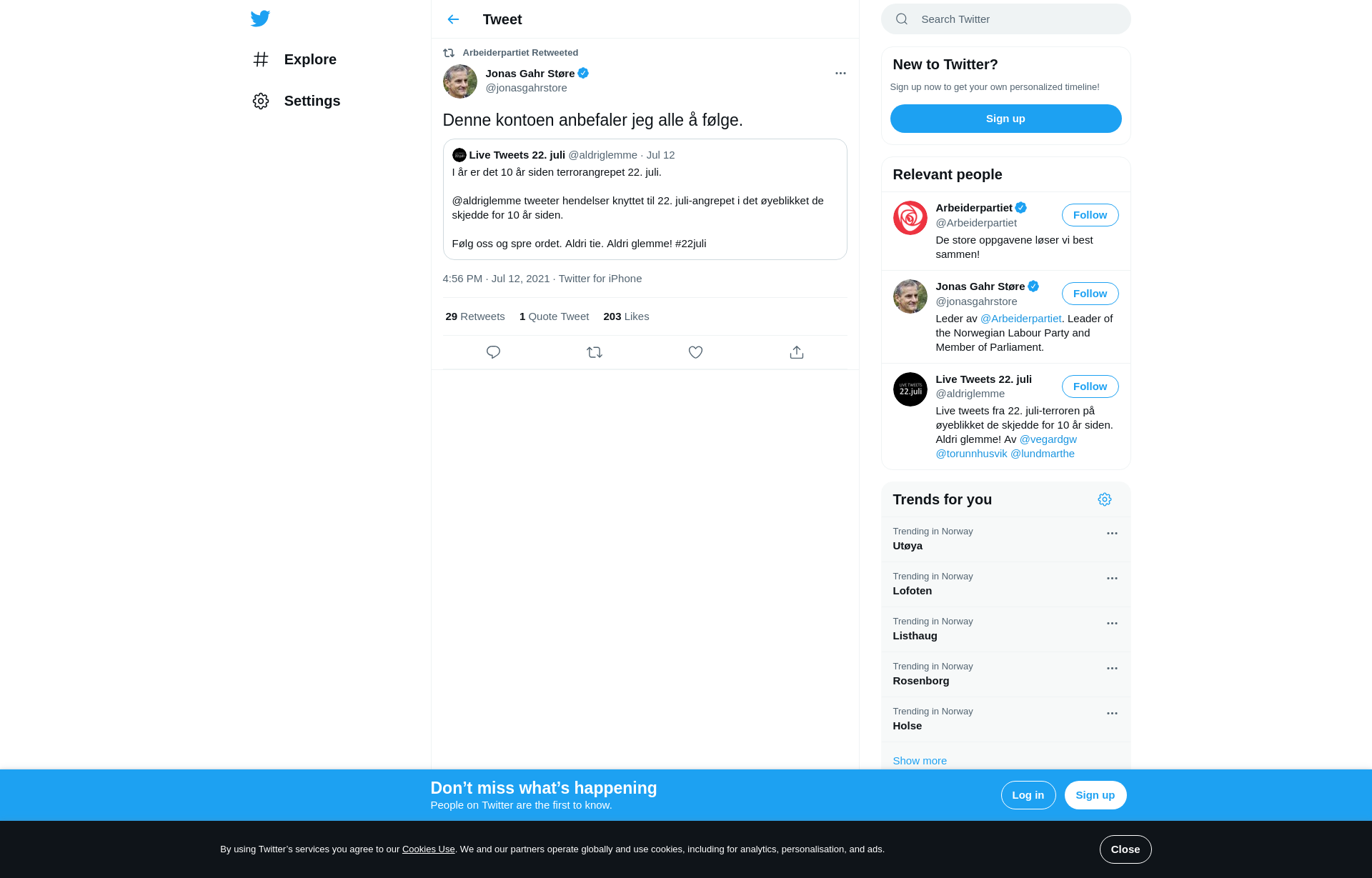Open more options for the Utøya trend

(x=1112, y=534)
